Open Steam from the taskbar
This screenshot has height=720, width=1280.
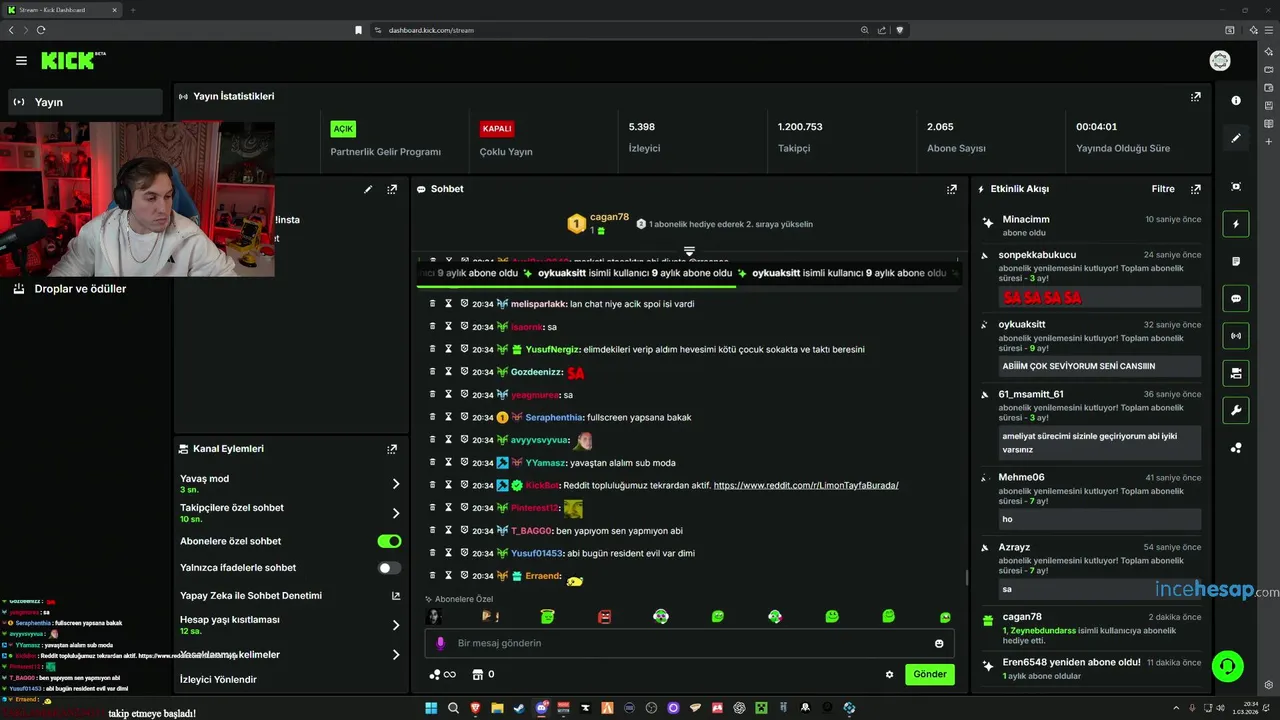[519, 708]
